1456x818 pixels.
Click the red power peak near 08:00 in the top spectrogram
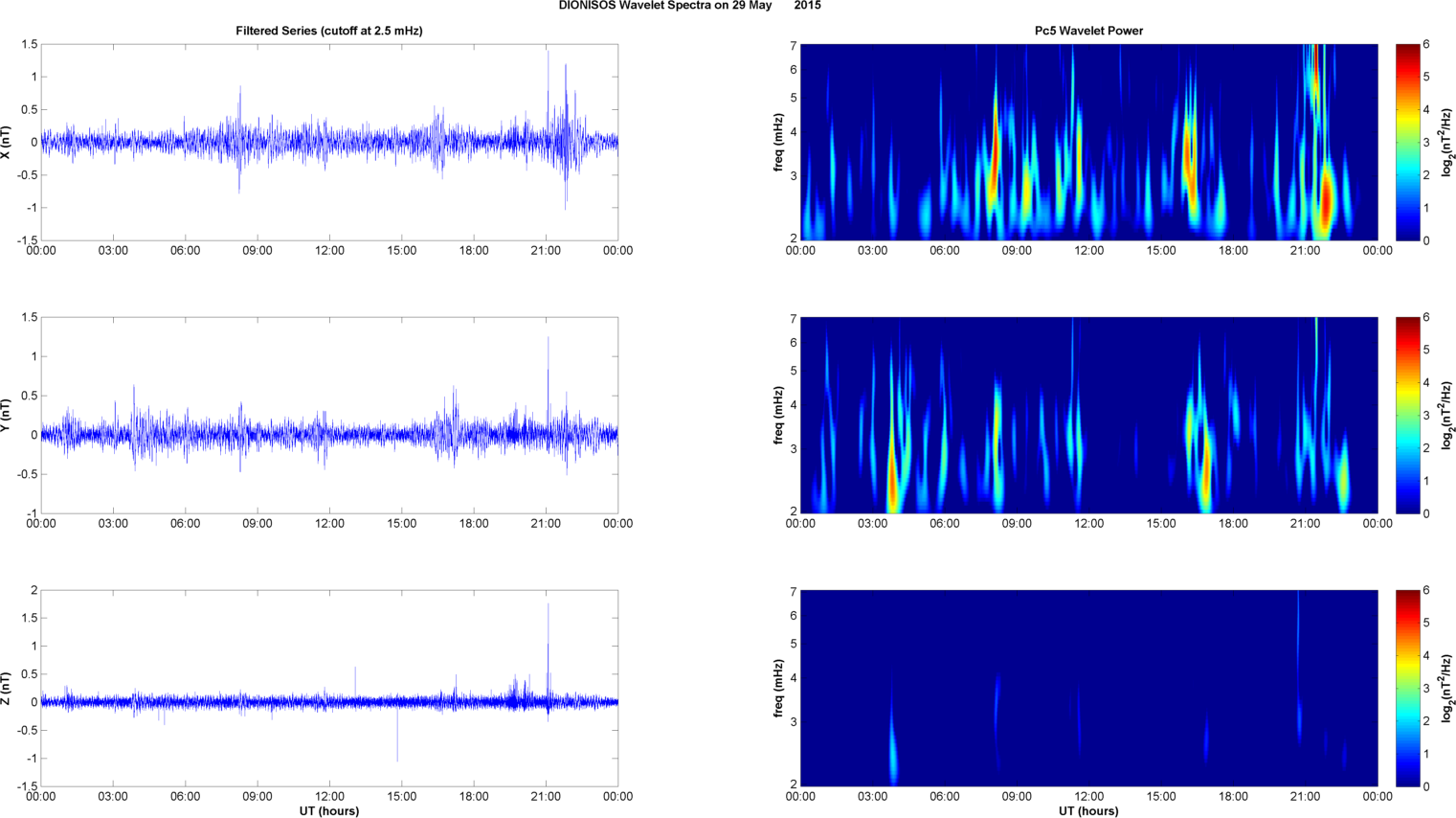pyautogui.click(x=995, y=153)
